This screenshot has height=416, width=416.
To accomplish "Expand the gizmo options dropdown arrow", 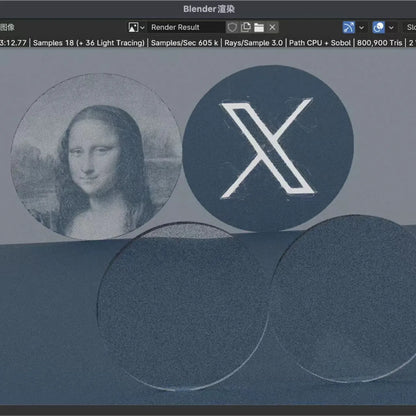I will click(361, 28).
